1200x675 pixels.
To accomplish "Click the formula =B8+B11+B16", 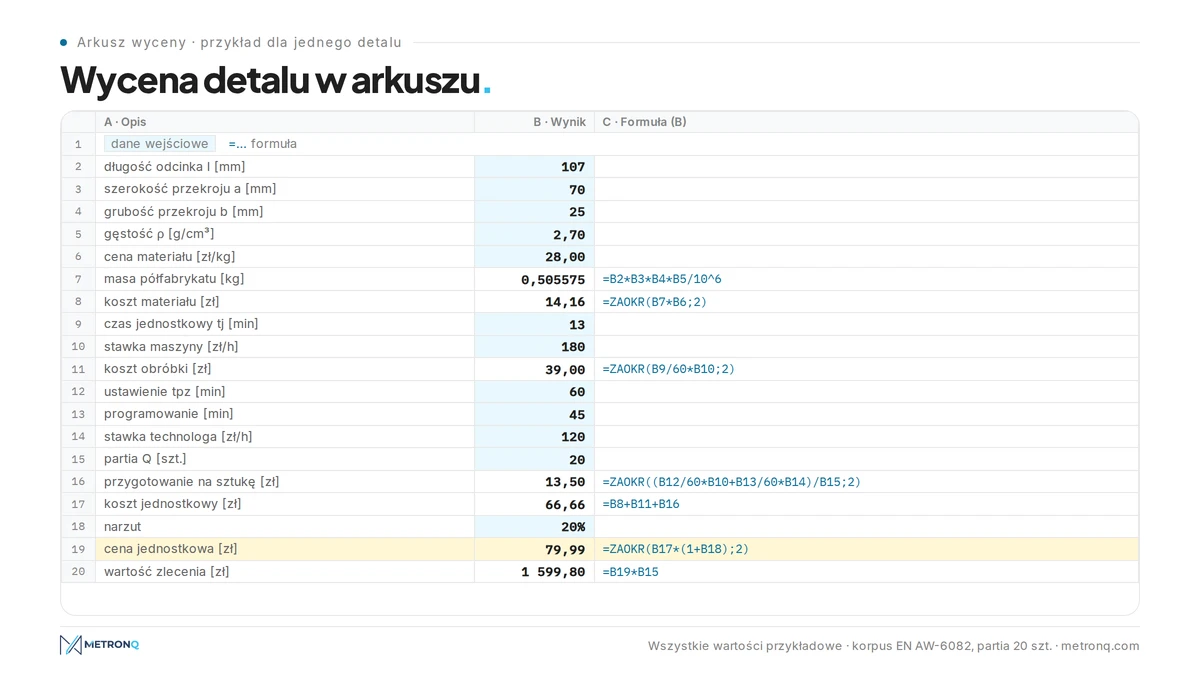I will (641, 504).
